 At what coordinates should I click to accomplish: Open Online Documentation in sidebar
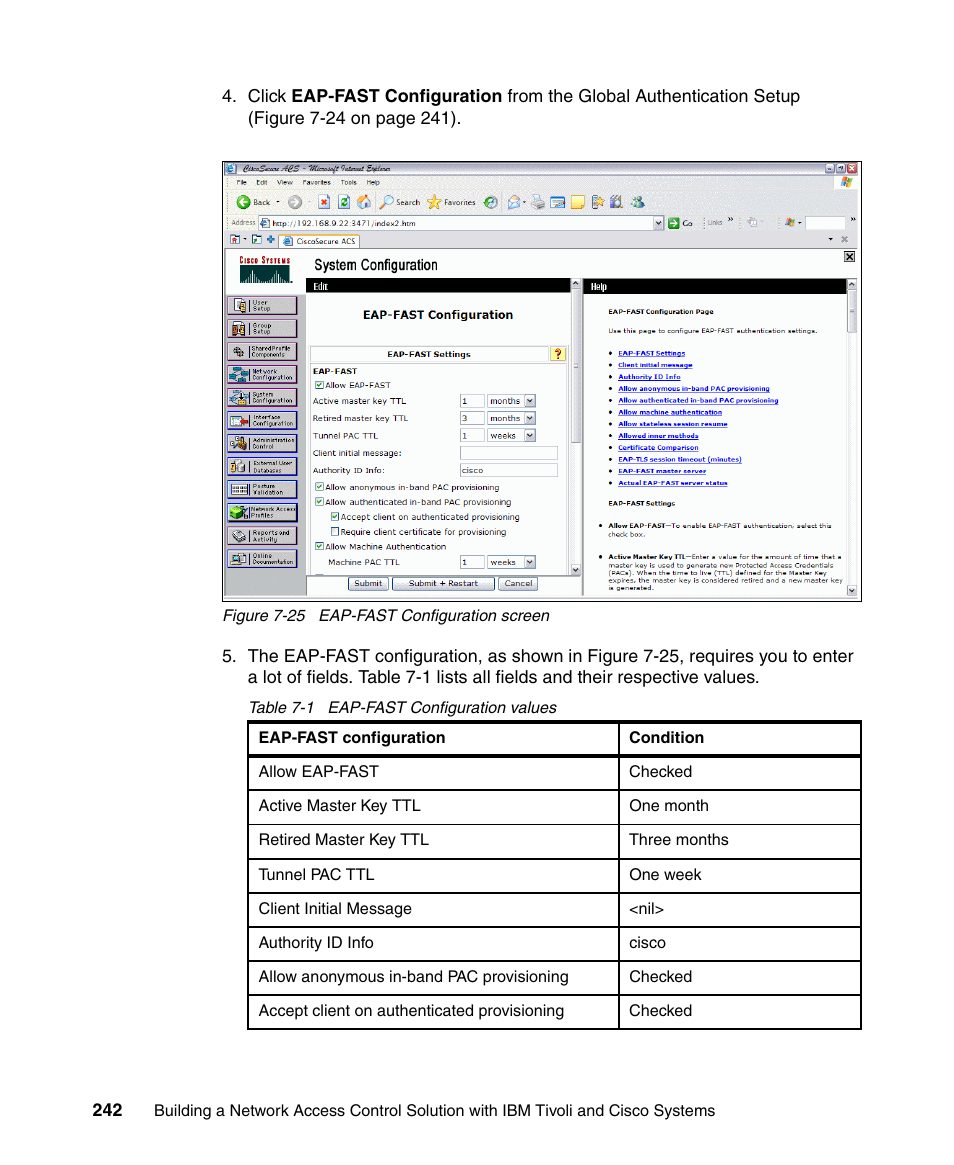[x=262, y=559]
